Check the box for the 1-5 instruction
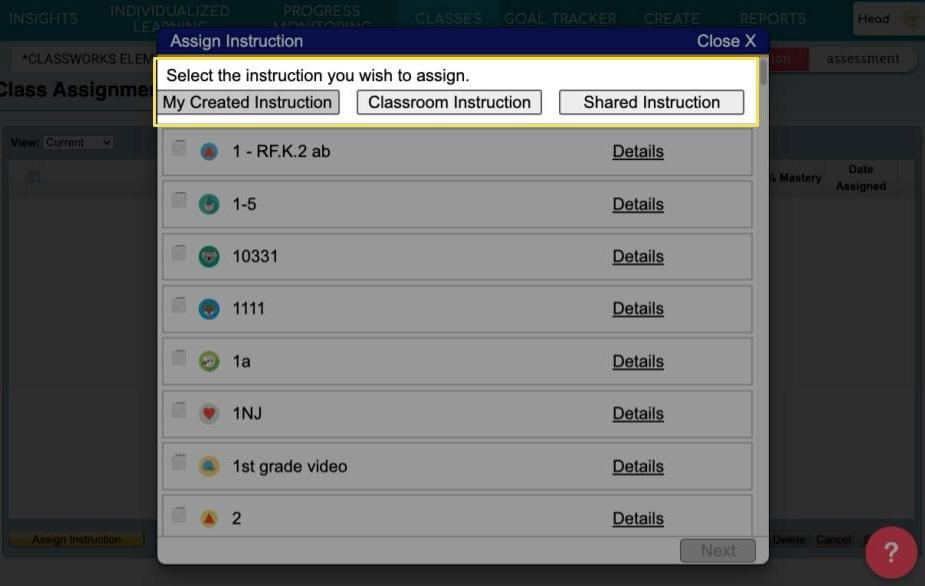The width and height of the screenshot is (925, 586). [179, 199]
